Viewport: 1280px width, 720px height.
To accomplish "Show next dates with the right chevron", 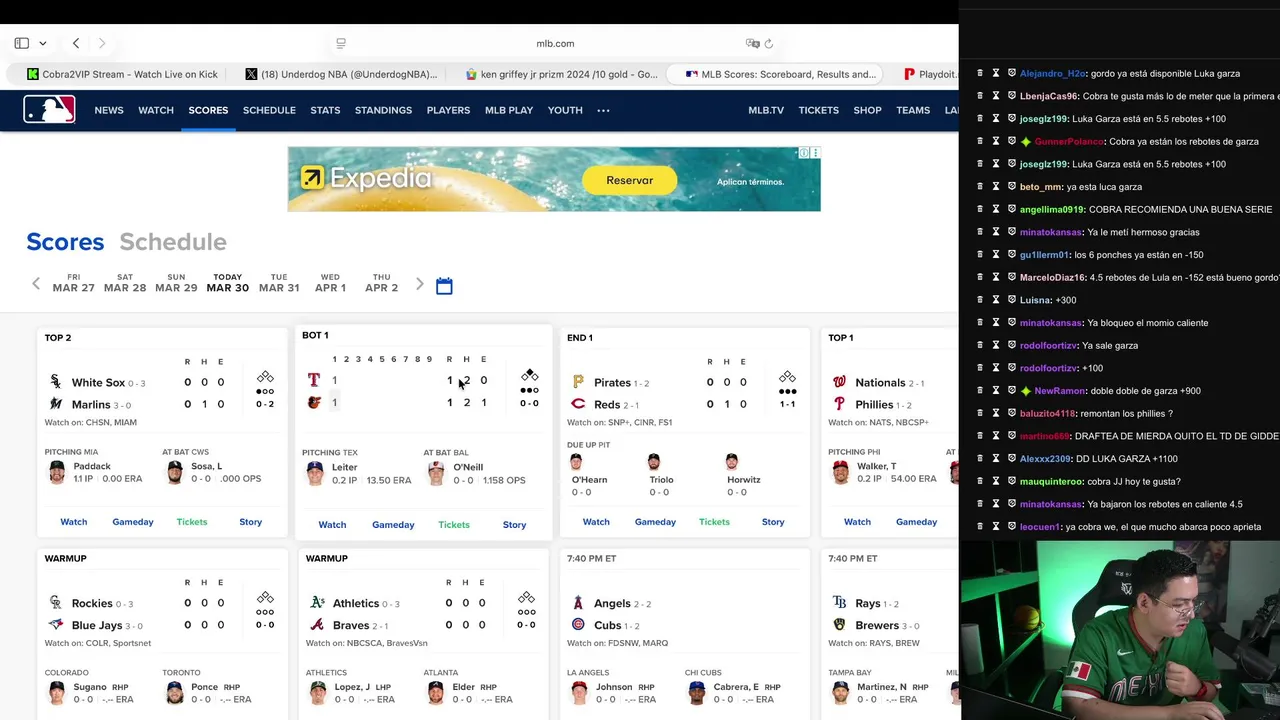I will 419,284.
